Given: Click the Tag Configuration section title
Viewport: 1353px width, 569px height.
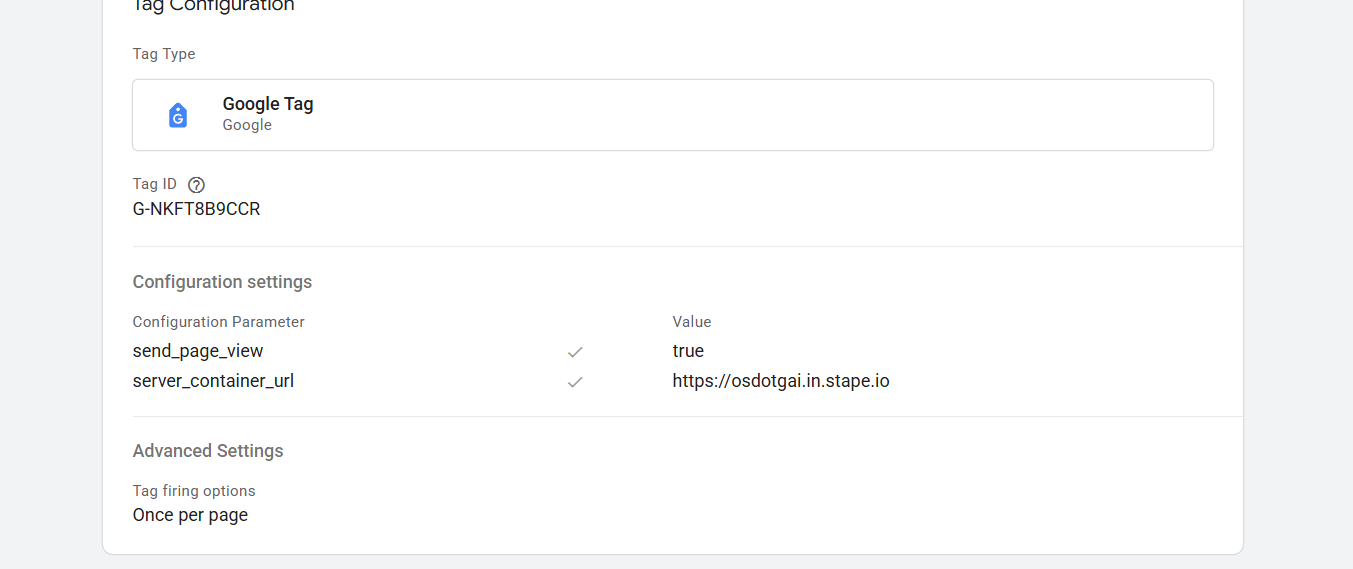Looking at the screenshot, I should click(214, 6).
